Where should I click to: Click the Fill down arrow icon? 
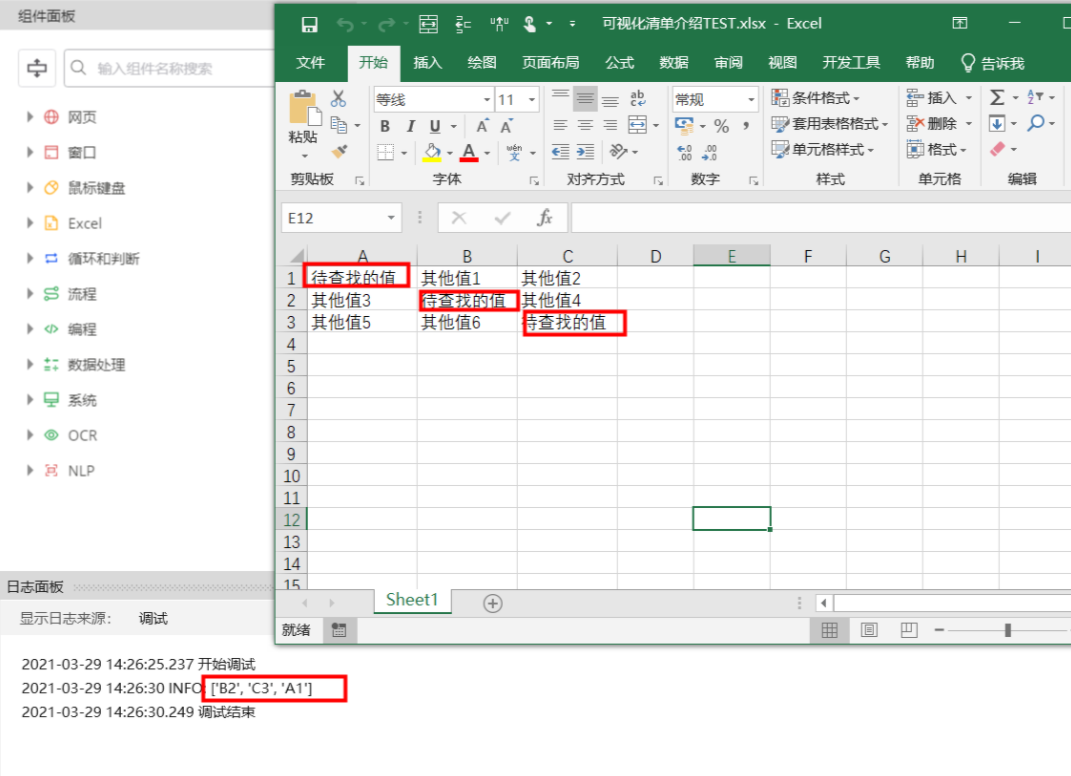pos(997,124)
